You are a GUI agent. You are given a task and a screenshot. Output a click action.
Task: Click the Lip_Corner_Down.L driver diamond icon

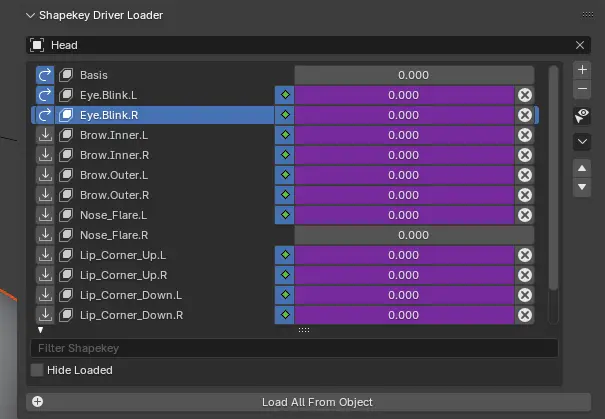click(285, 295)
